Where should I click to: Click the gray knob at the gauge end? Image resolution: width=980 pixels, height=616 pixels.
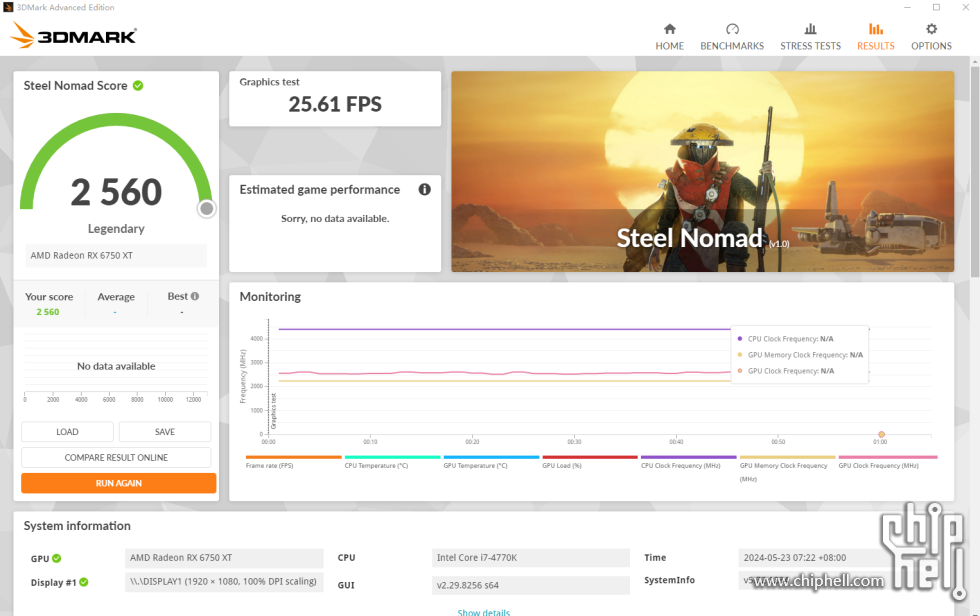coord(206,209)
